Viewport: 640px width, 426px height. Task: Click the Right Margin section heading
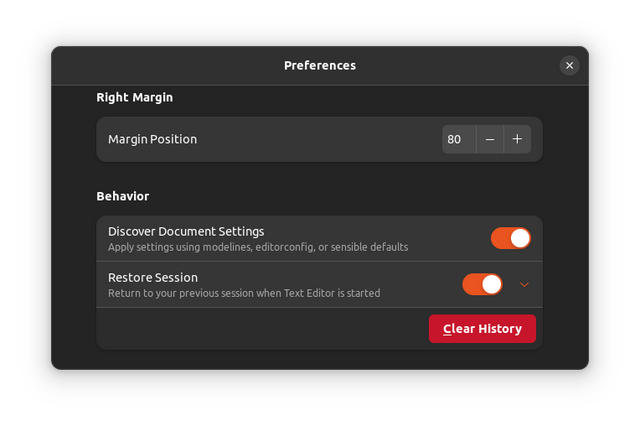(135, 98)
